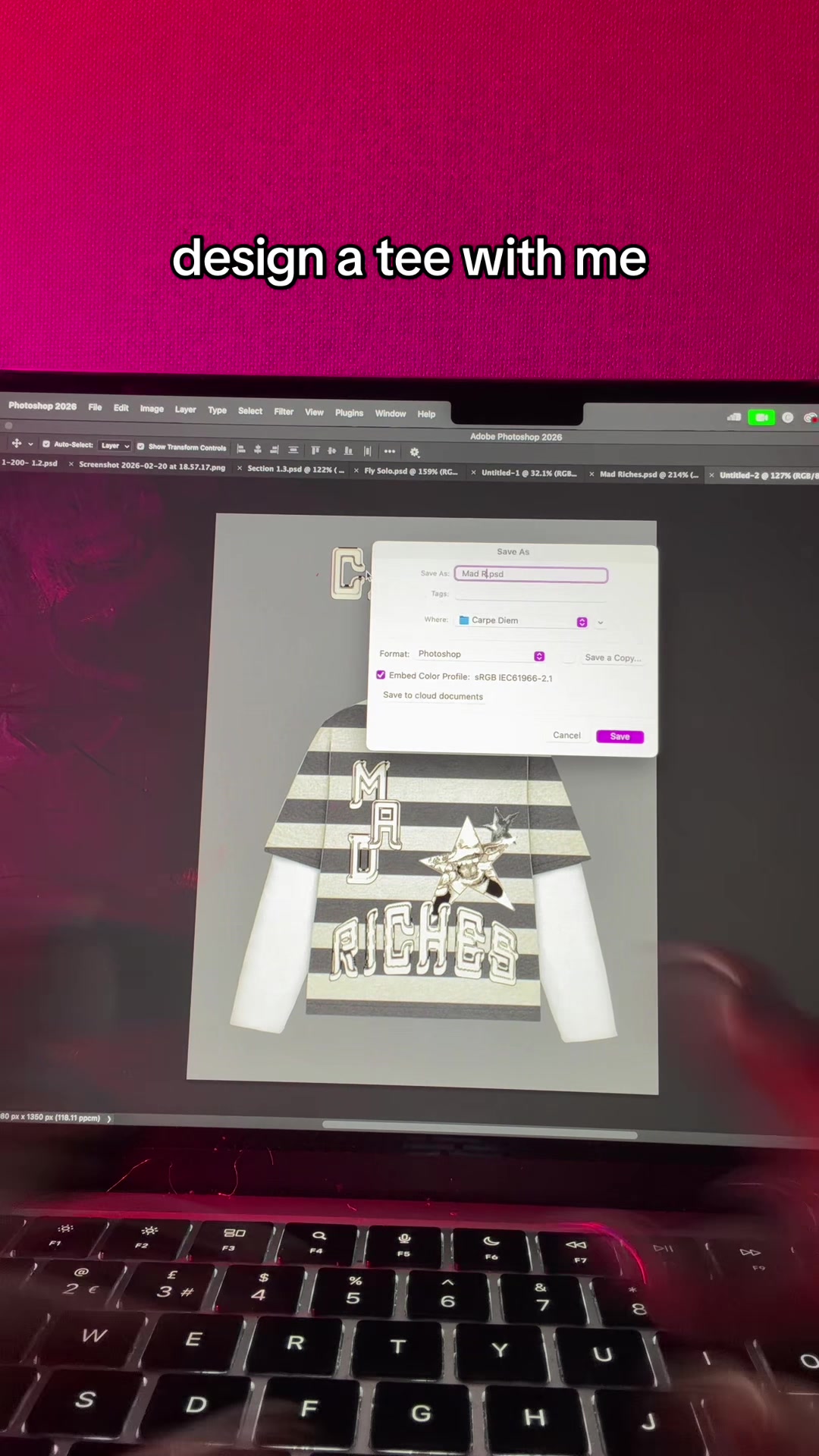This screenshot has width=819, height=1456.
Task: Click Save to cloud documents button
Action: [x=433, y=695]
